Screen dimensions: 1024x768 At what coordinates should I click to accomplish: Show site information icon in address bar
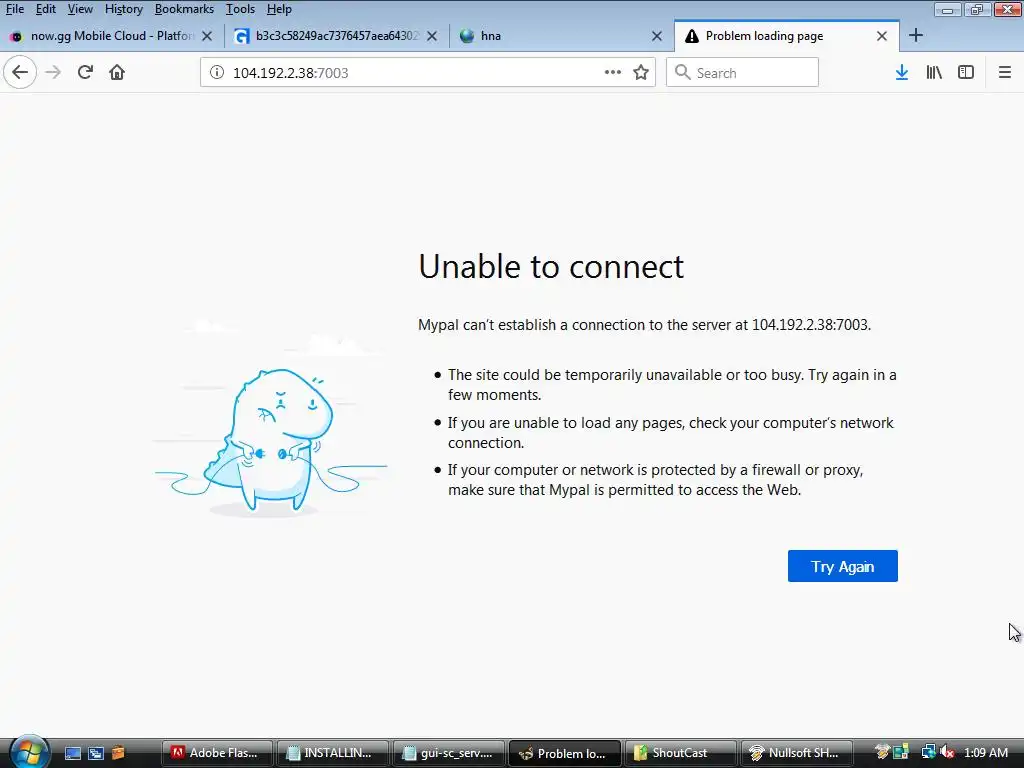pos(217,72)
